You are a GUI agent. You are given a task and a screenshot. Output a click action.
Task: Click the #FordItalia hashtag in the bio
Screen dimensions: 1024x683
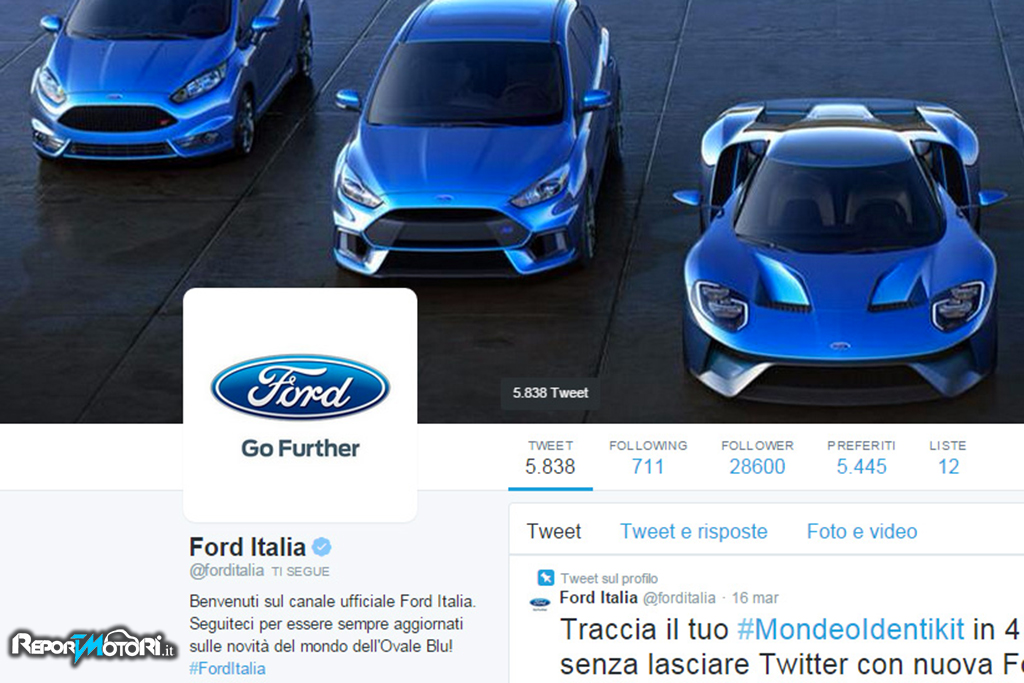tap(227, 669)
